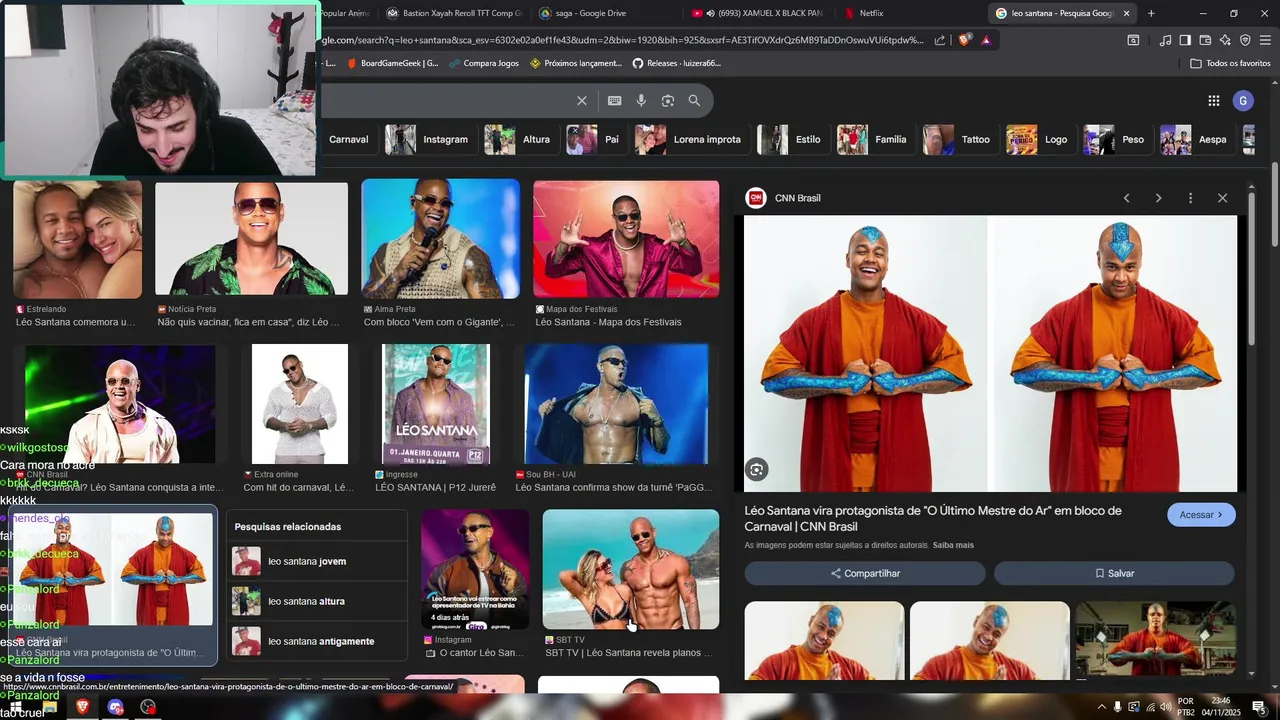
Task: Click the Salvar save button
Action: (x=1114, y=573)
